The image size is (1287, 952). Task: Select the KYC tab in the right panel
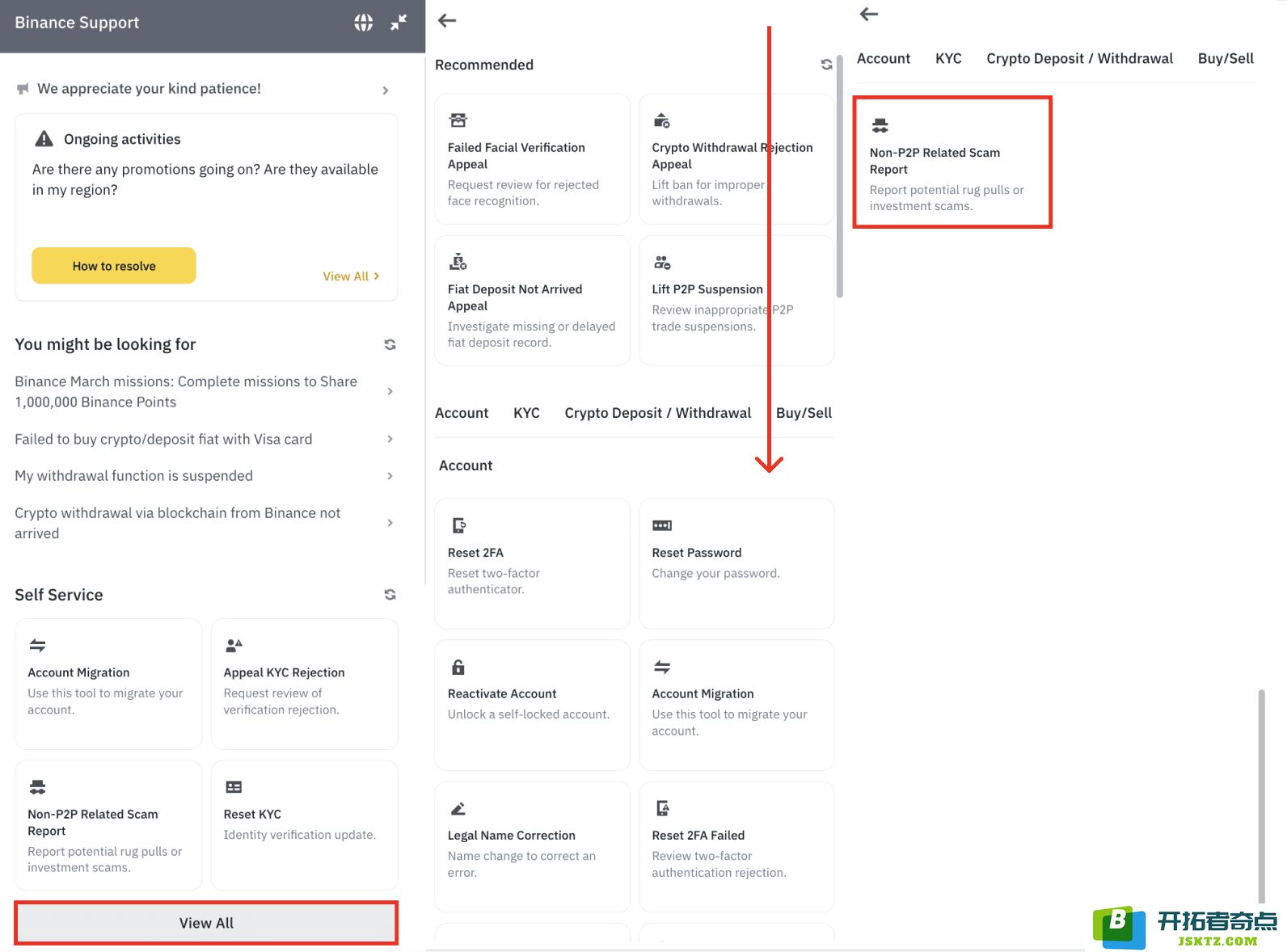pos(948,58)
